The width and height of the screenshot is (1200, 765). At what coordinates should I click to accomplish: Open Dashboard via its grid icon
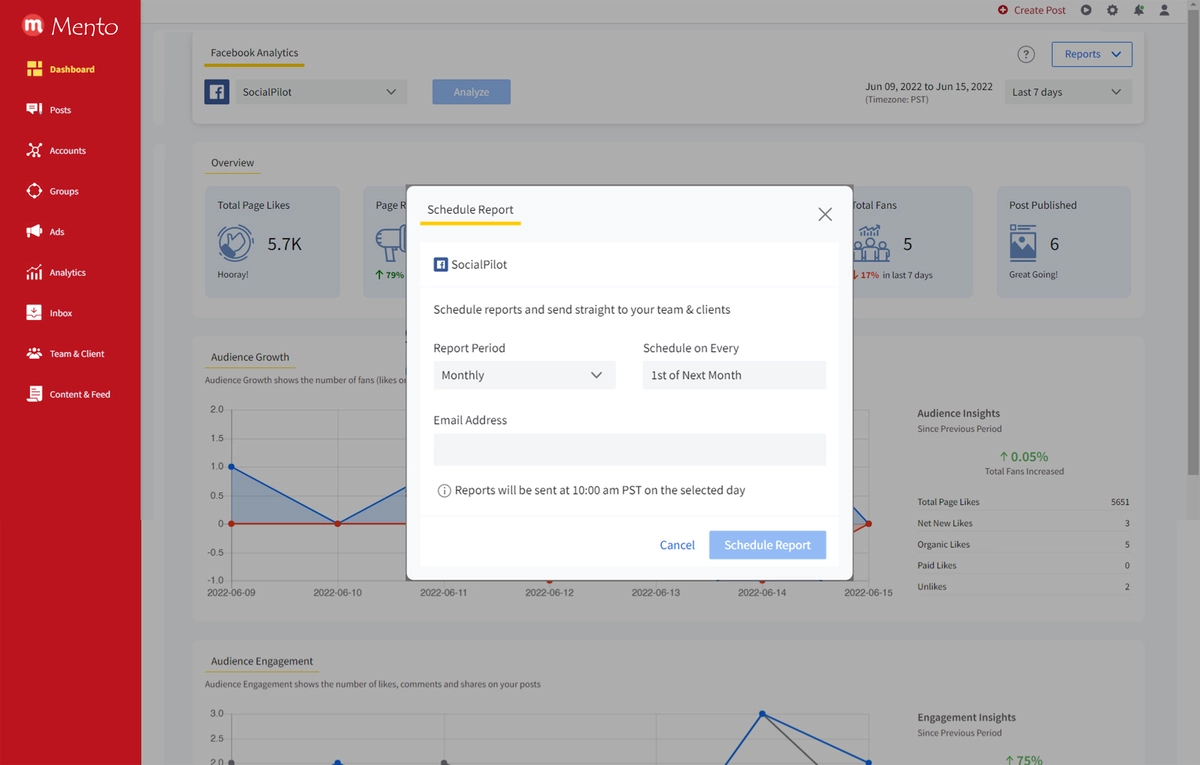pyautogui.click(x=34, y=69)
